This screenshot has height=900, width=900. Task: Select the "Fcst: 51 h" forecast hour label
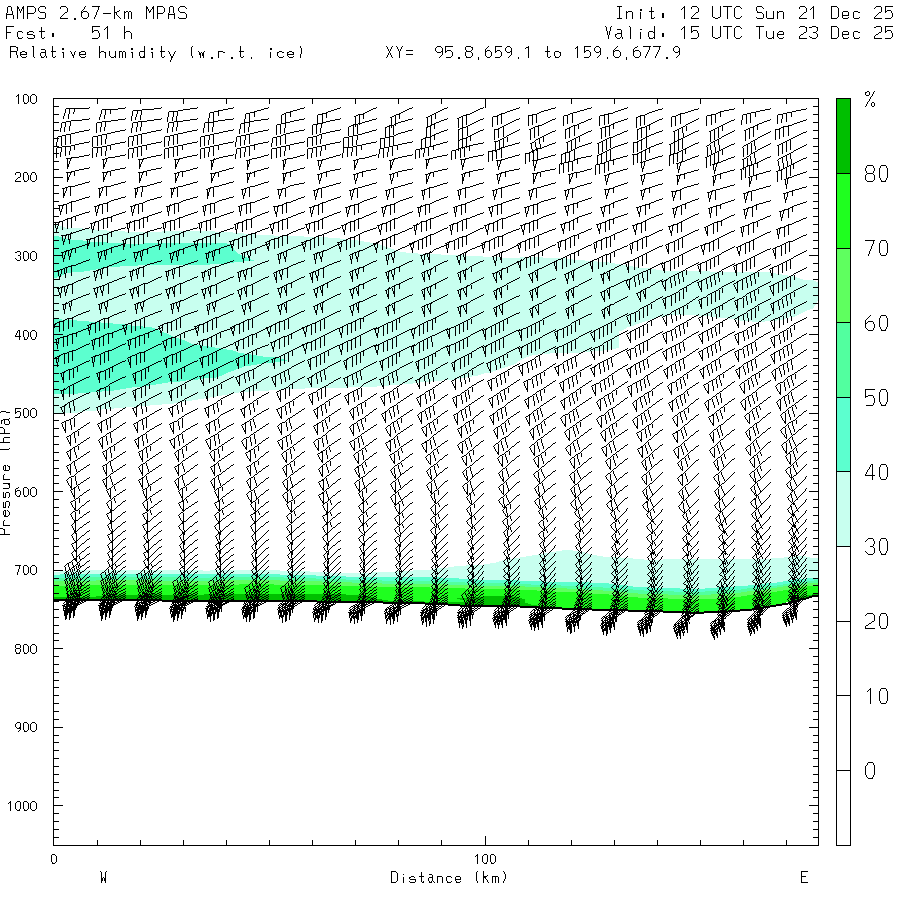[x=69, y=33]
